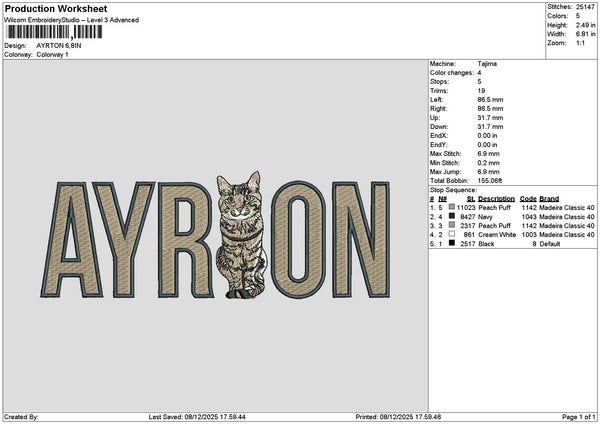The image size is (600, 424).
Task: Click the 'Colorway 1' value
Action: point(52,55)
